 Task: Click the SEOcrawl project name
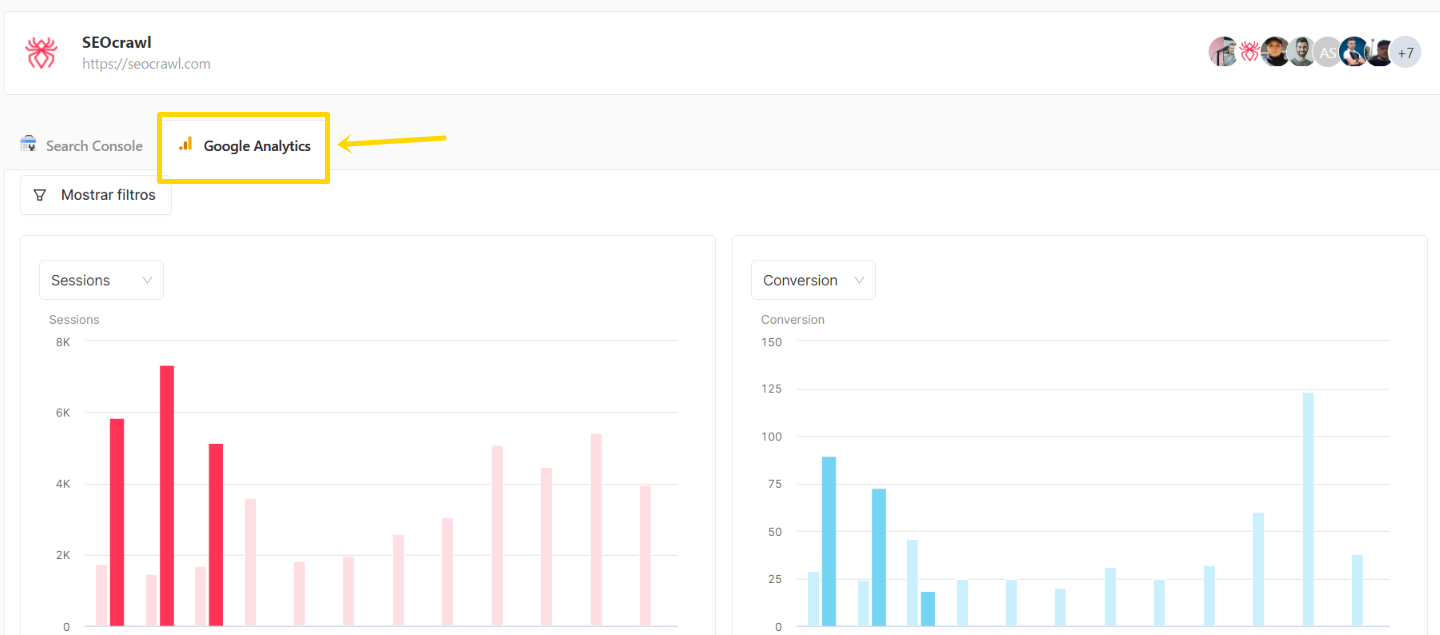[x=116, y=42]
